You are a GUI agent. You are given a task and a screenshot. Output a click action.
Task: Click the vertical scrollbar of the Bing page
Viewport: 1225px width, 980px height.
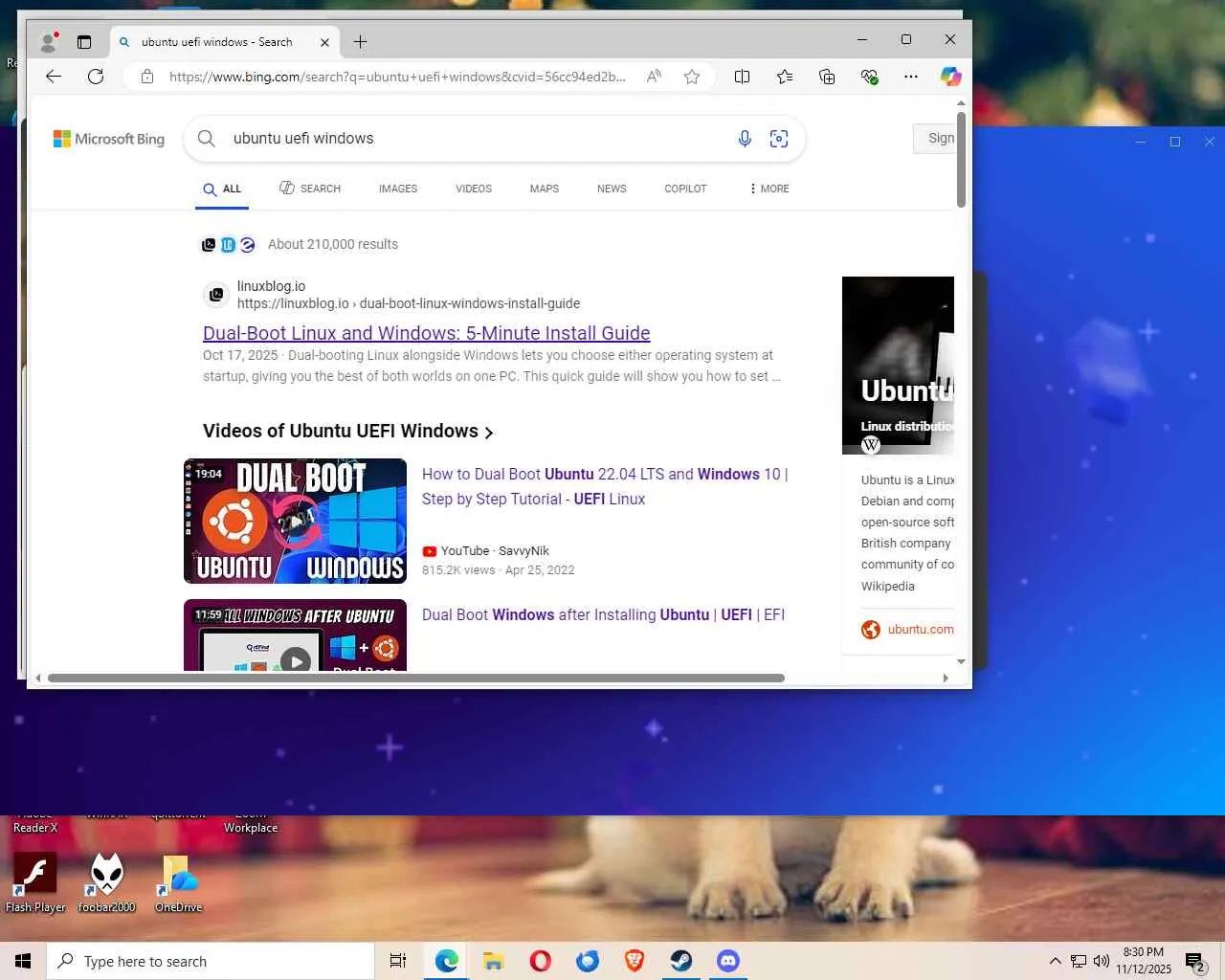(x=961, y=159)
